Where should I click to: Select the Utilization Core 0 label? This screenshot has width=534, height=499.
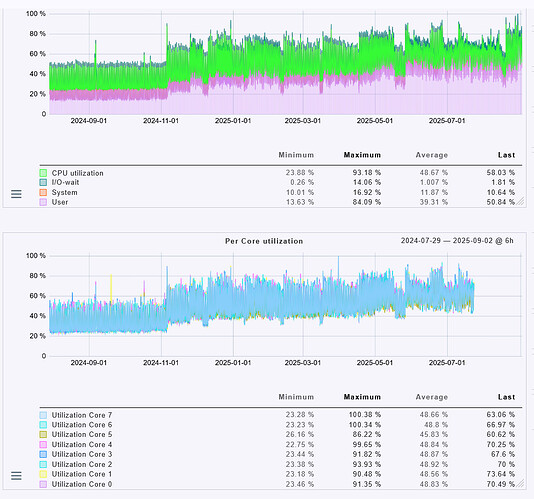pyautogui.click(x=82, y=484)
